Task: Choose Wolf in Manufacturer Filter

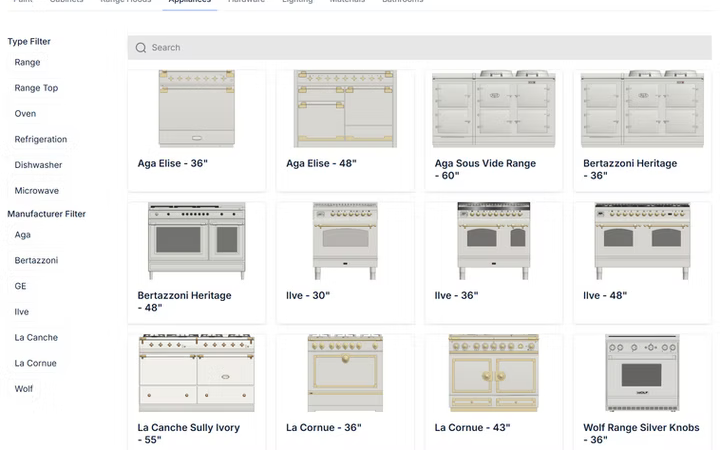Action: [x=23, y=389]
